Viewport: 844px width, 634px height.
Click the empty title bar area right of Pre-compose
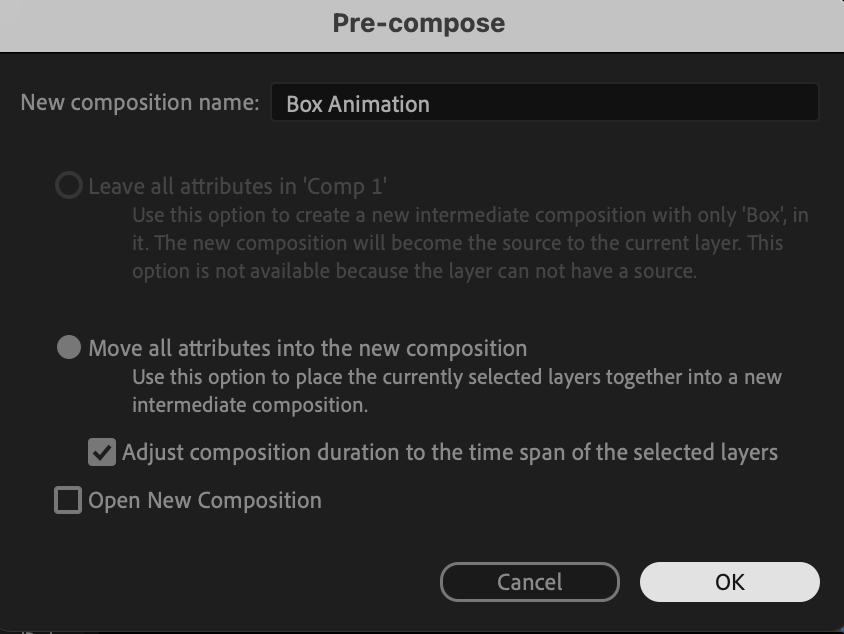click(x=680, y=23)
